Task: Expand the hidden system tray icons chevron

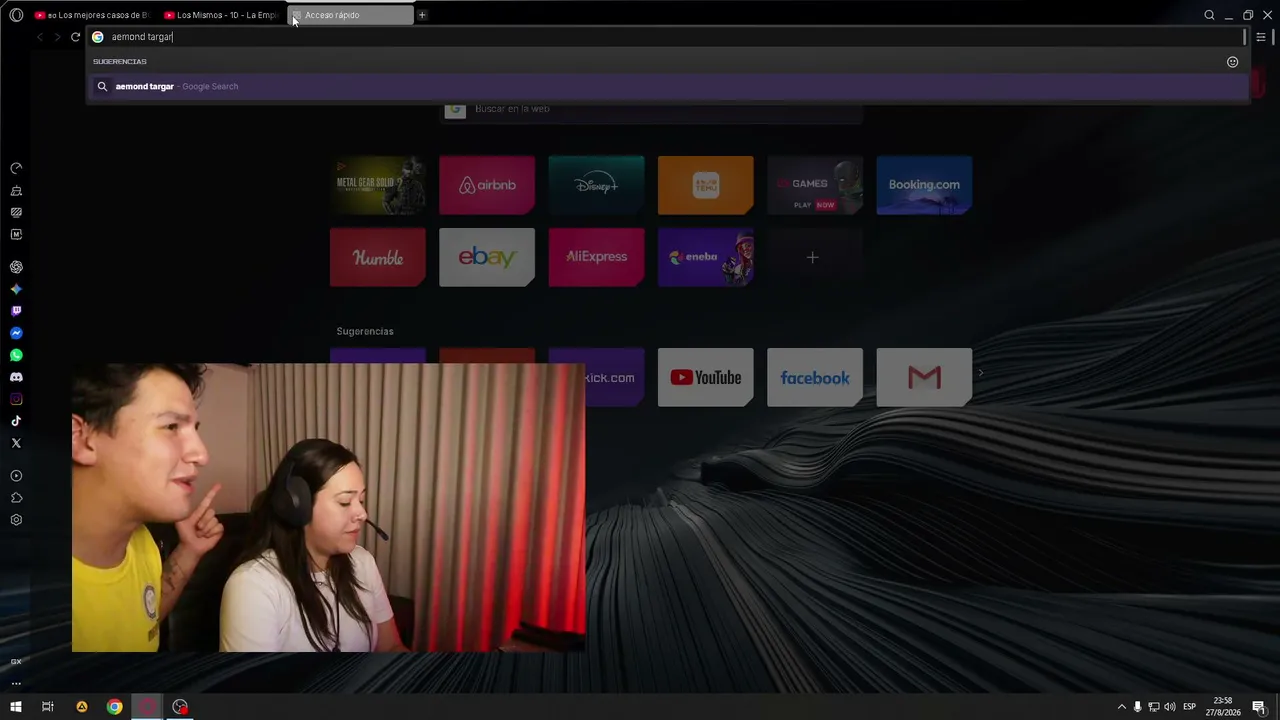Action: point(1121,707)
